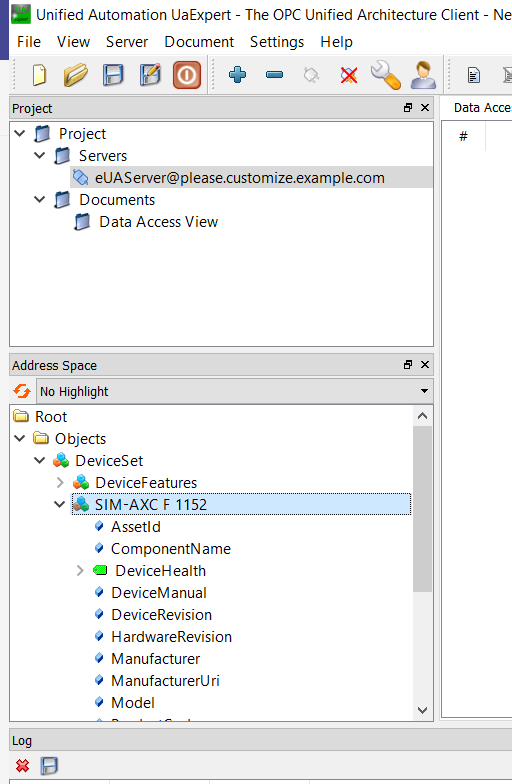512x784 pixels.
Task: Collapse the Documents tree node
Action: click(40, 200)
